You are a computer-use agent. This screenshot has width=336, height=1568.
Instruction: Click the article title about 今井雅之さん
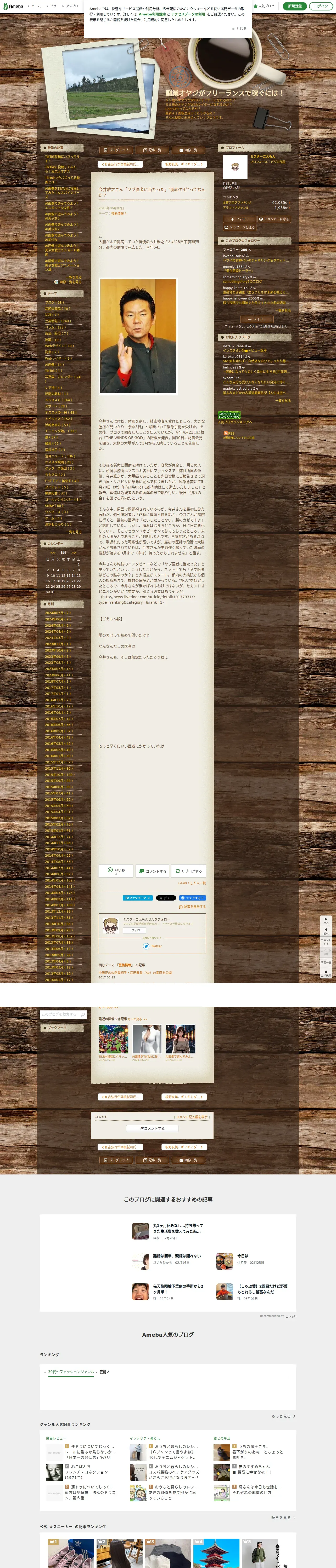click(x=152, y=192)
